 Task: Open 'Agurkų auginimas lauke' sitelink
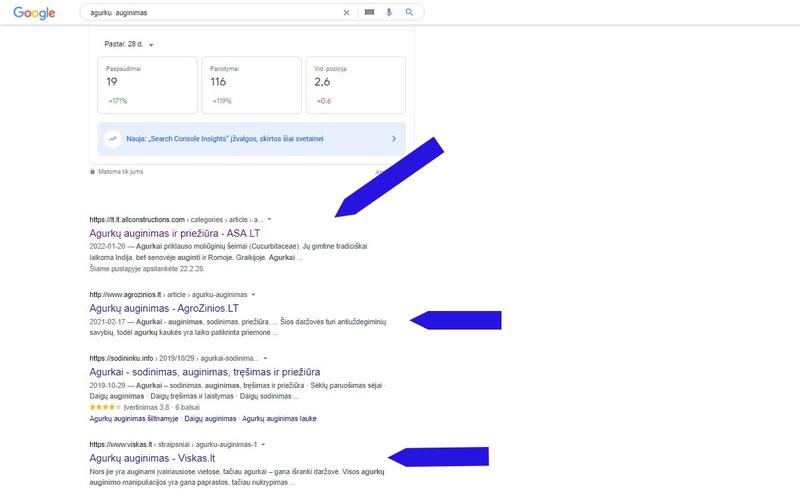coord(279,418)
